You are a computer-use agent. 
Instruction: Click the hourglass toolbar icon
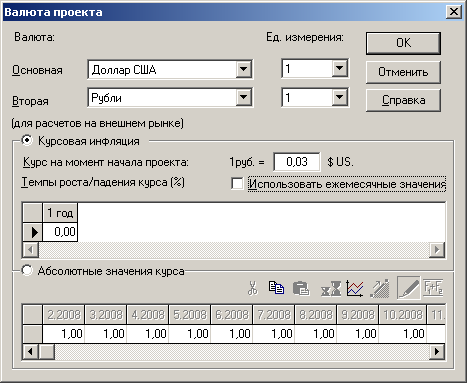pyautogui.click(x=331, y=288)
